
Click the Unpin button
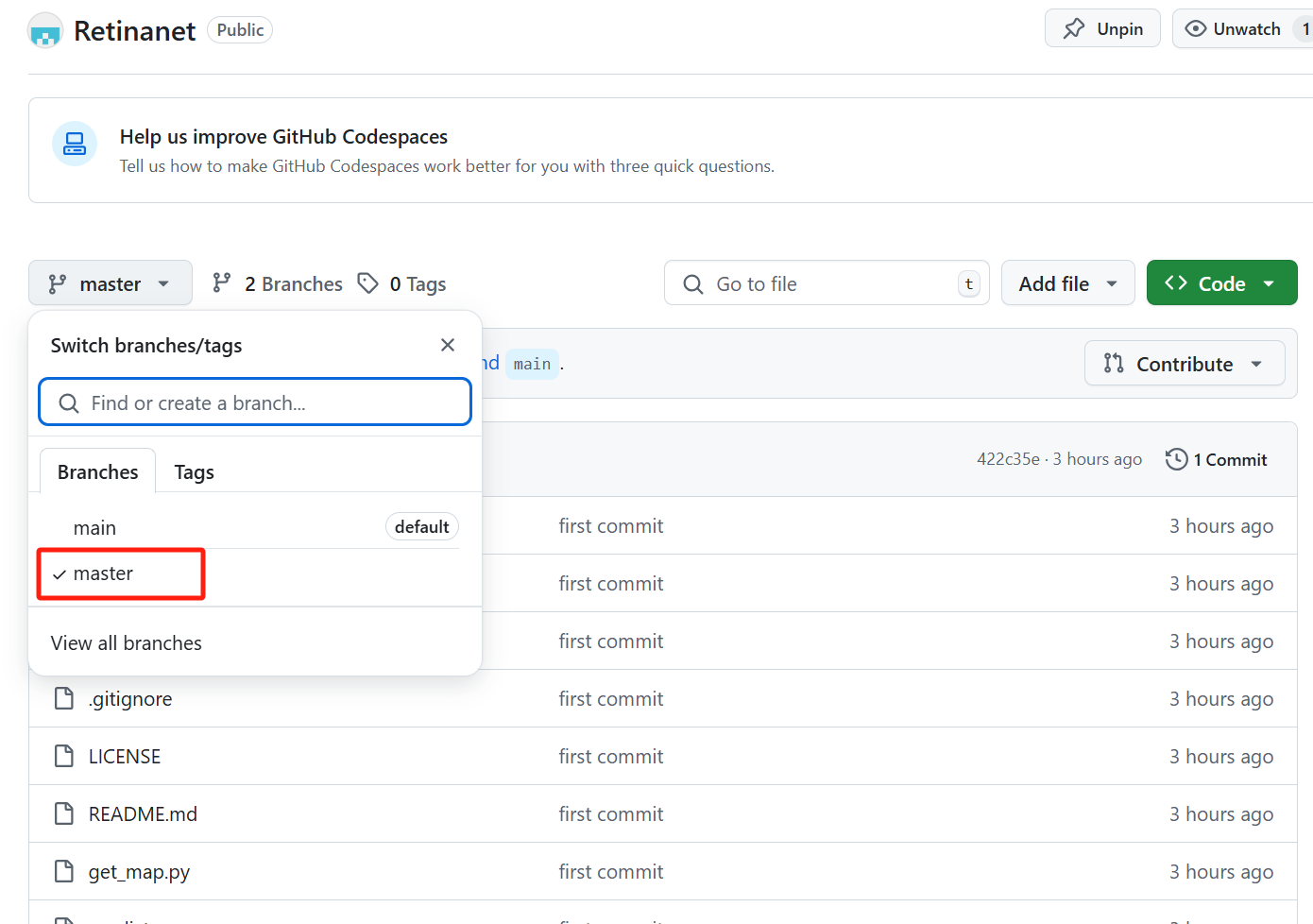tap(1102, 29)
